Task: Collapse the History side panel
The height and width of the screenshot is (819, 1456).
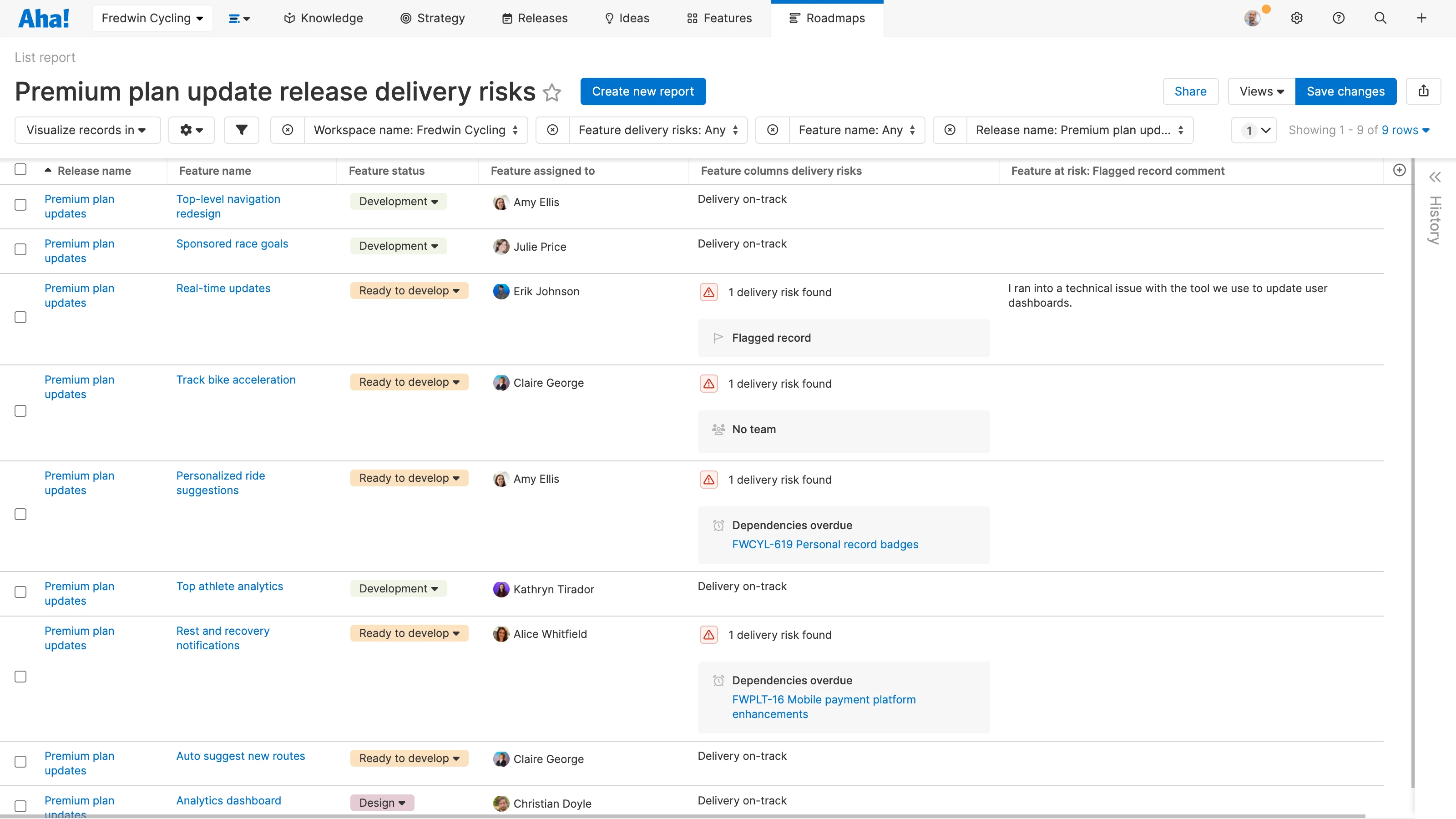Action: coord(1435,177)
